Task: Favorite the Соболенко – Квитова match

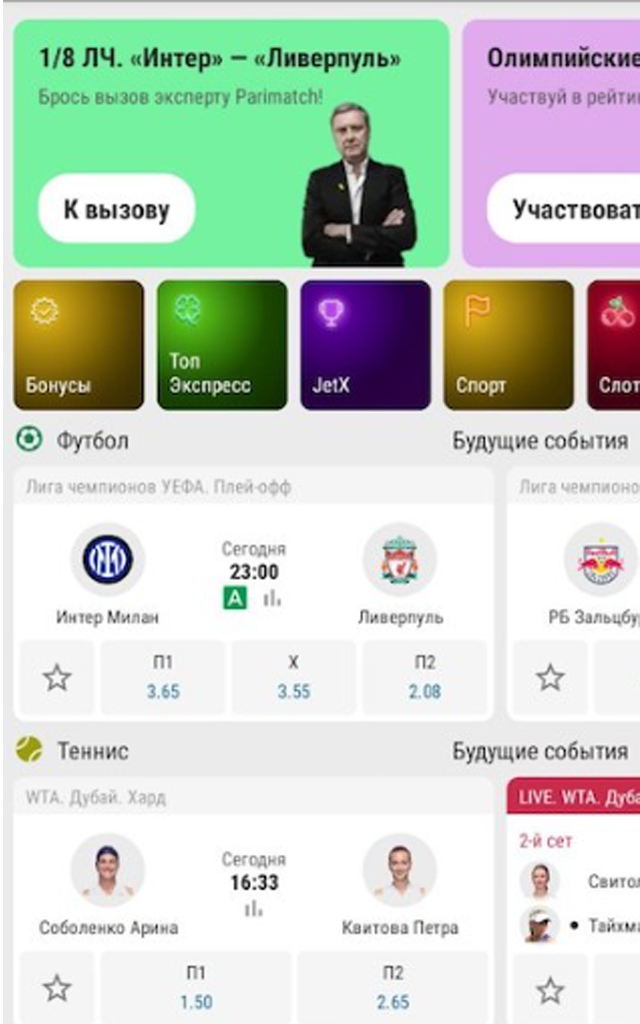Action: pos(57,987)
